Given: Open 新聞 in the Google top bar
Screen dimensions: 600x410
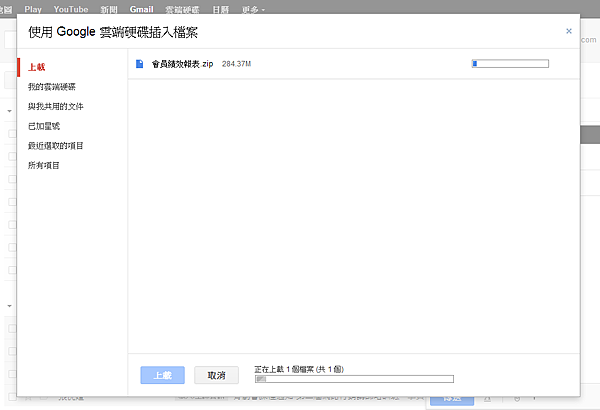Looking at the screenshot, I should tap(109, 10).
